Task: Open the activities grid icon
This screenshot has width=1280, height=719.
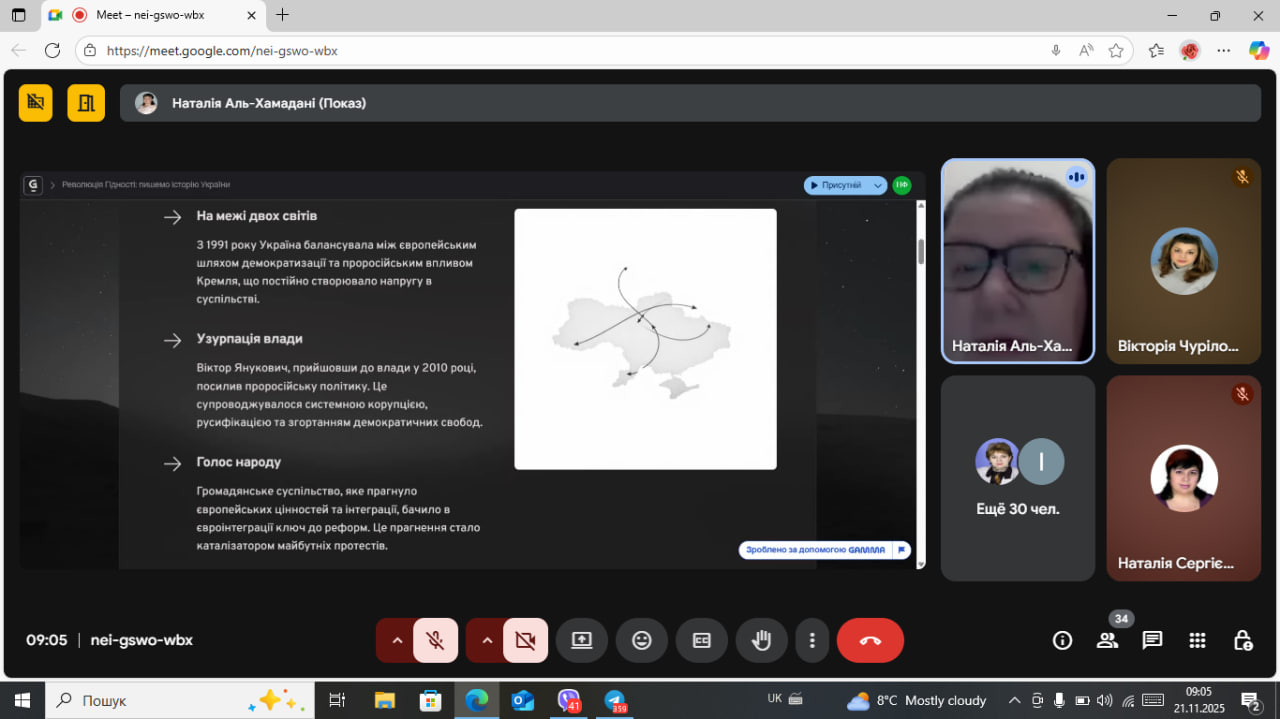Action: 1197,640
